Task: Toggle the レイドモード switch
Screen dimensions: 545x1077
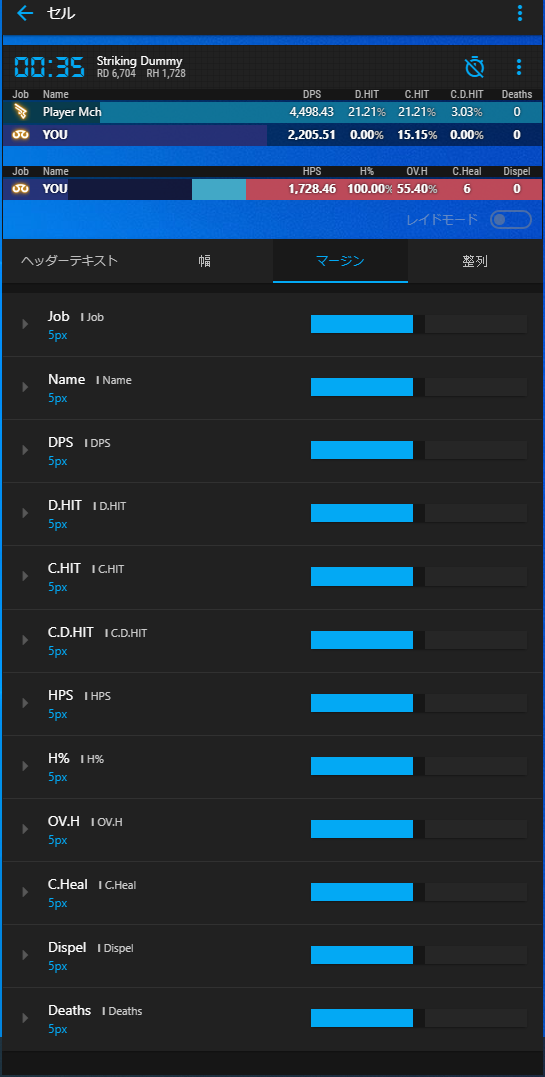Action: point(511,220)
